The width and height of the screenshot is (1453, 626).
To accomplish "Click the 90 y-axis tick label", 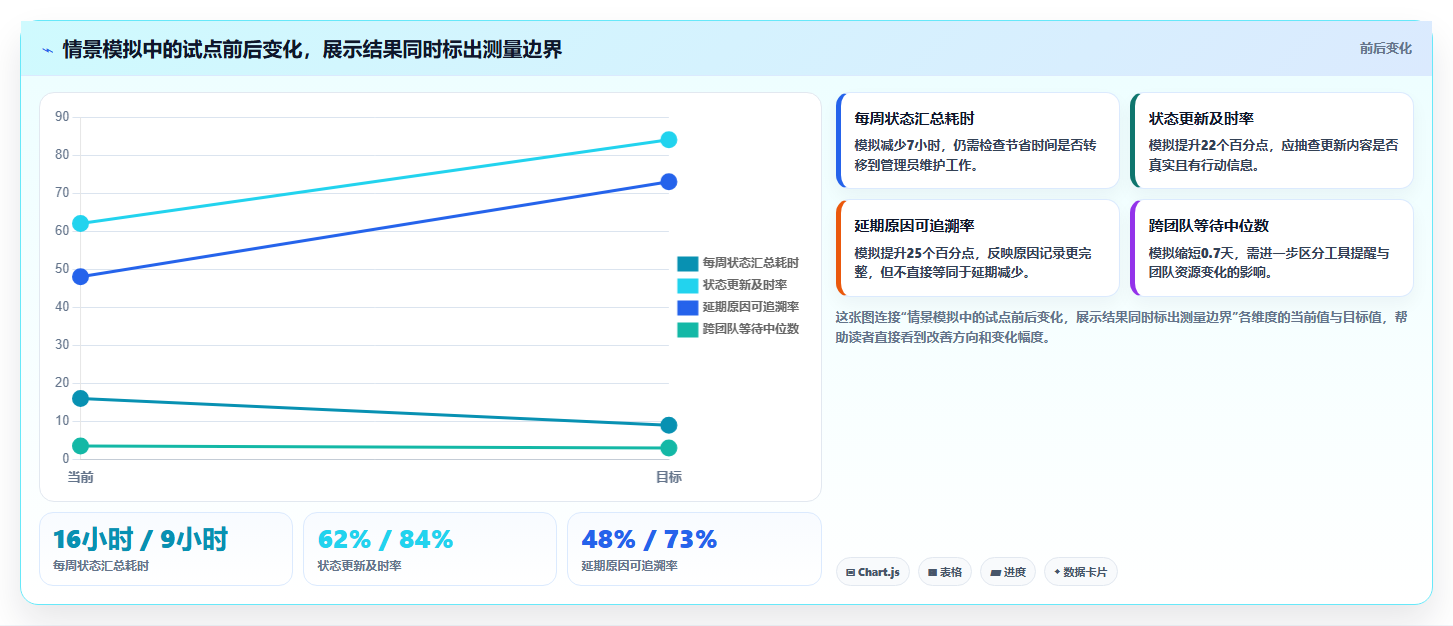I will 62,117.
